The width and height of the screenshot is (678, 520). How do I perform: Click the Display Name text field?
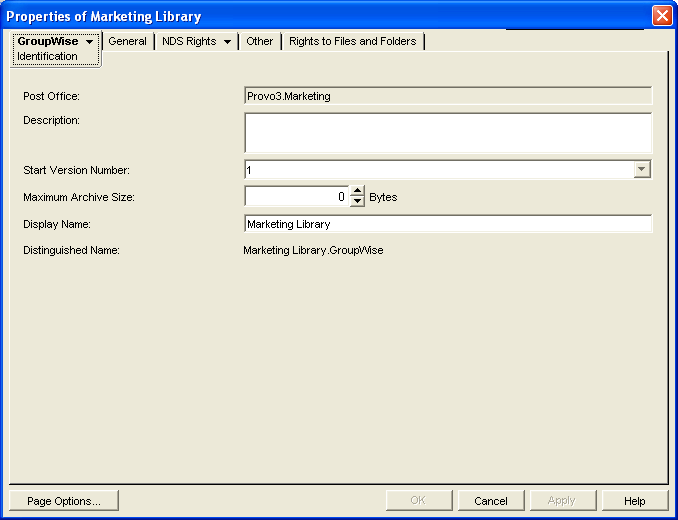point(447,224)
